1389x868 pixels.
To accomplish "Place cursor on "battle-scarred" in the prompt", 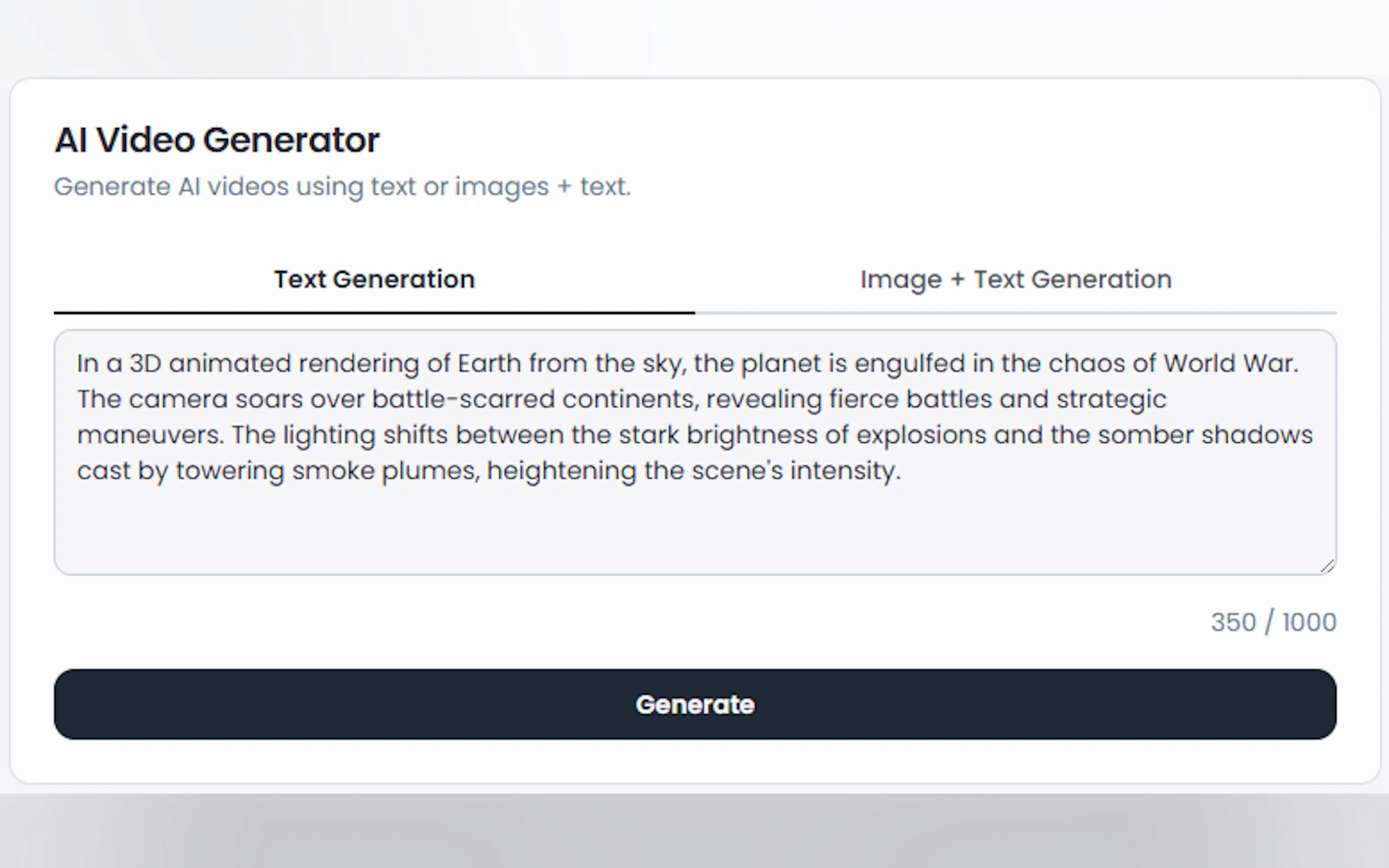I will pos(463,400).
